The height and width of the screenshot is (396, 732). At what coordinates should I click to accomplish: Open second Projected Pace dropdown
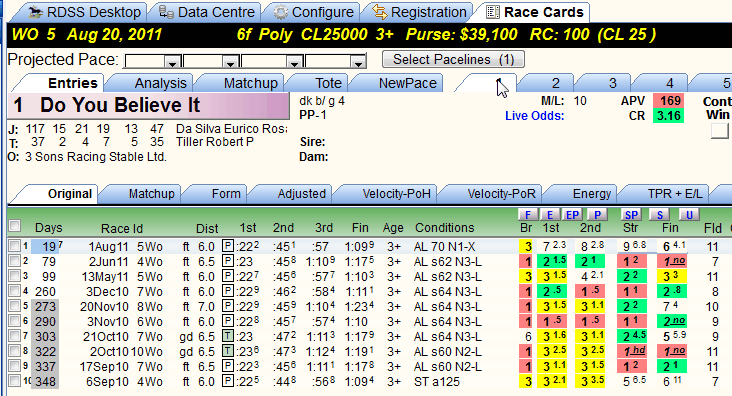(231, 62)
